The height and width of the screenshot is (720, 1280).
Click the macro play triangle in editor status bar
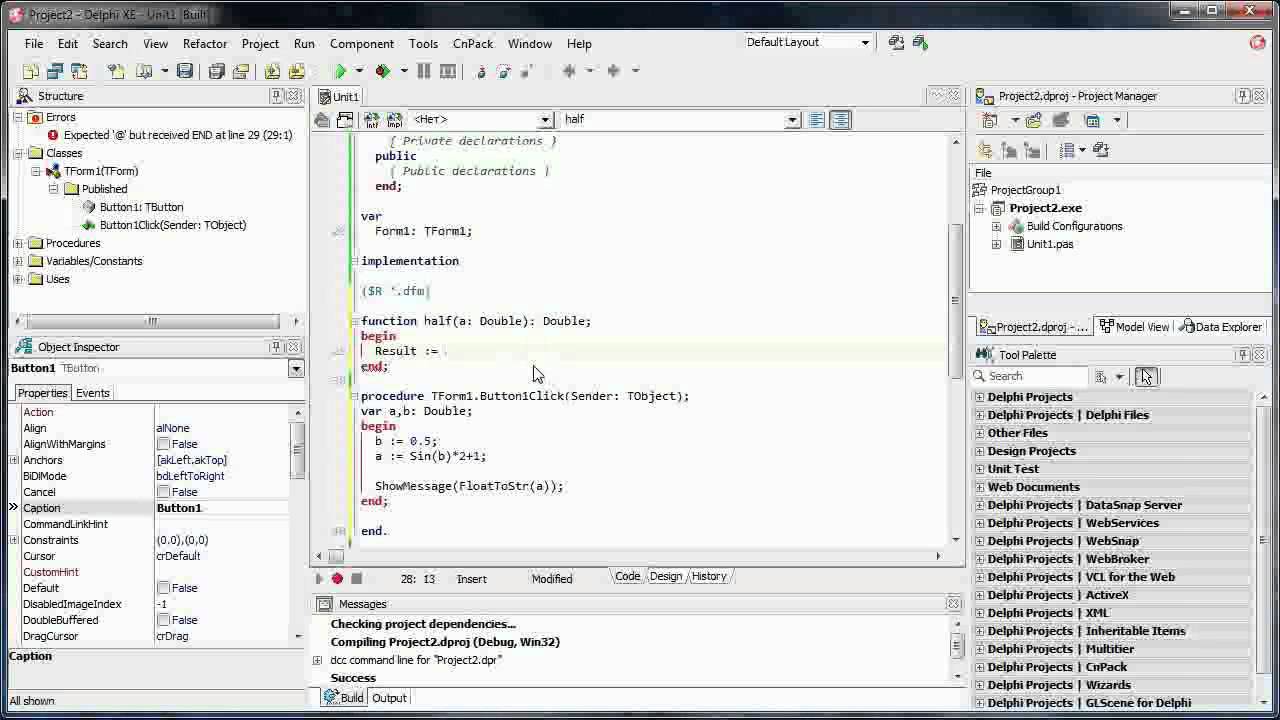click(319, 578)
